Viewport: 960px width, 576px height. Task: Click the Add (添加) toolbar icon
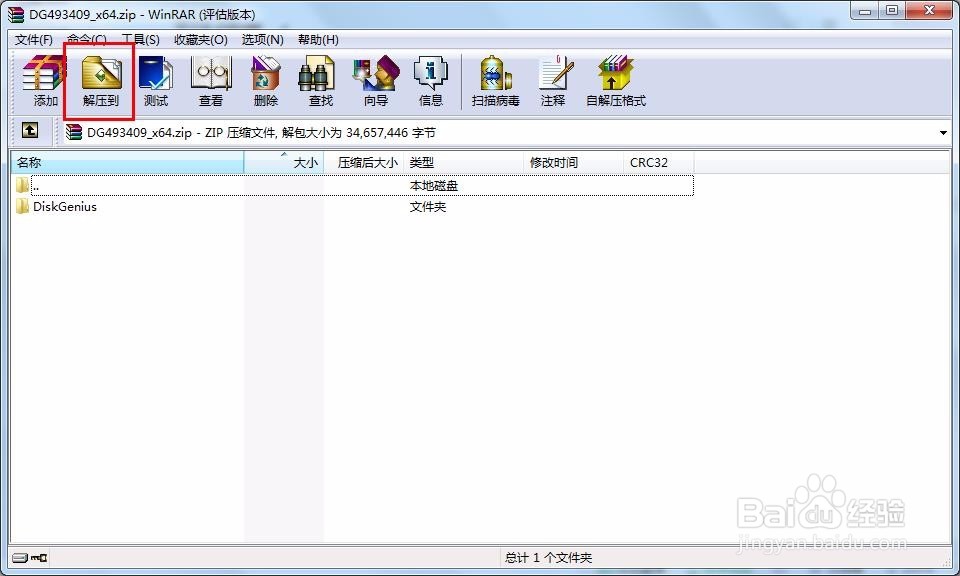[x=44, y=81]
